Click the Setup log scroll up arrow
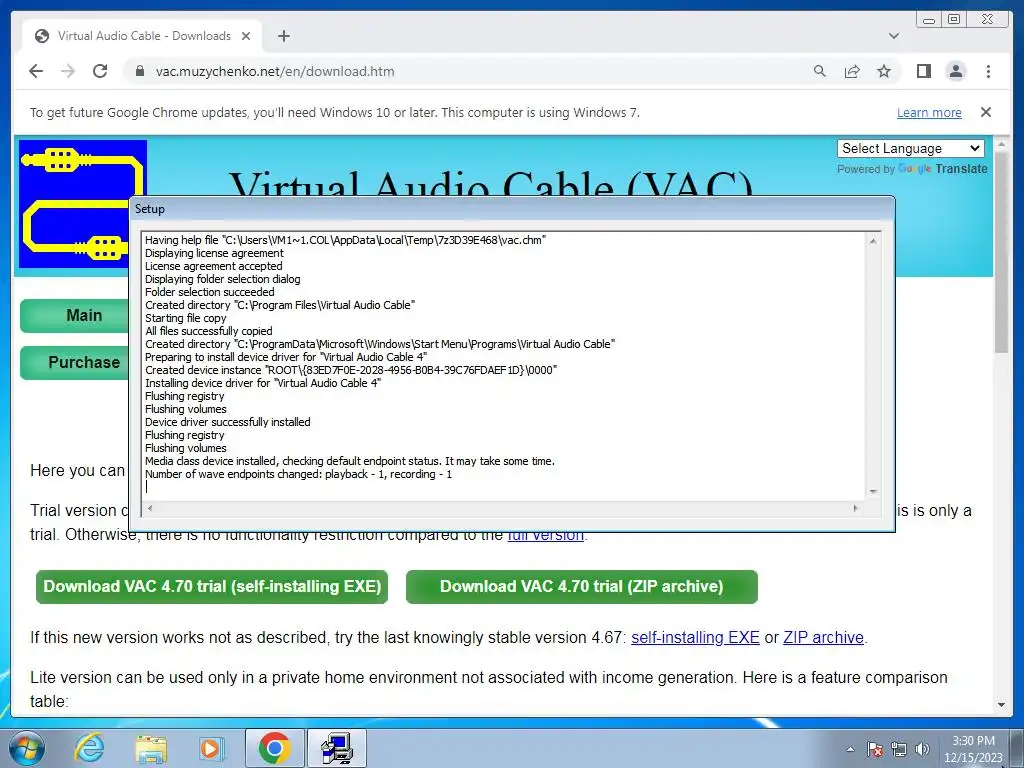The width and height of the screenshot is (1024, 768). point(873,240)
